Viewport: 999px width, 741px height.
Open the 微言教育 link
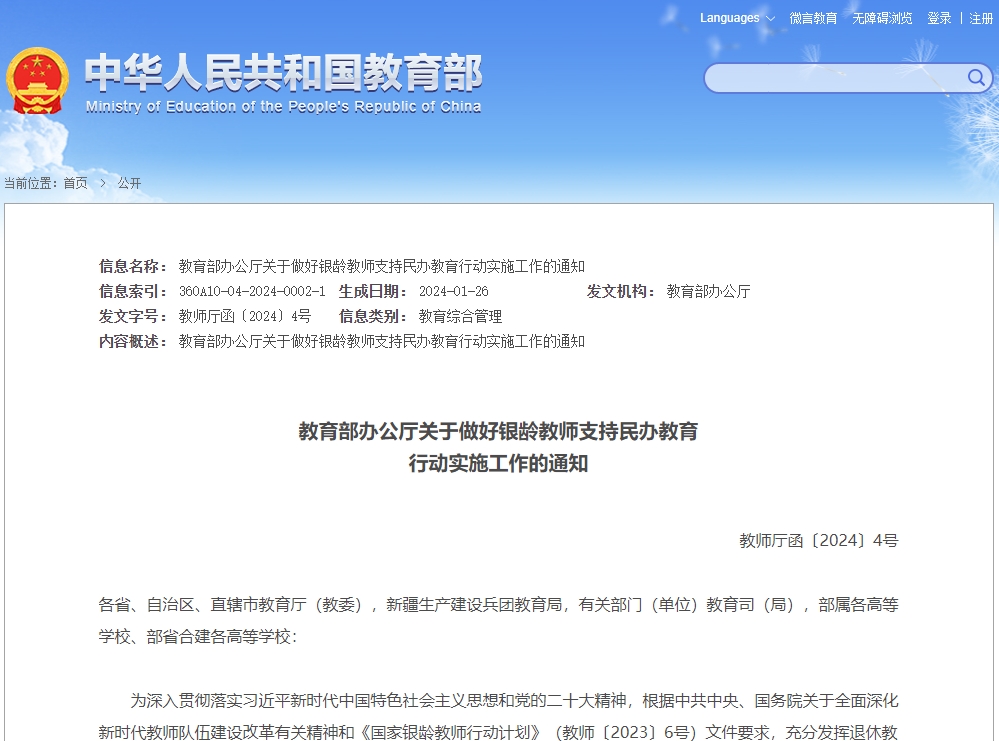(x=813, y=18)
